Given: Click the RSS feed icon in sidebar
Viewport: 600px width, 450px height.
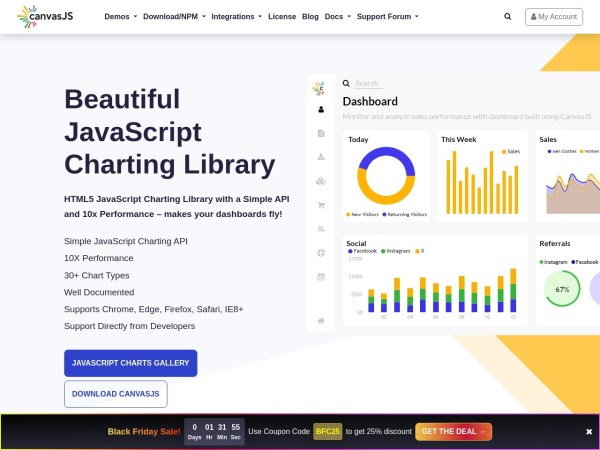Looking at the screenshot, I should [x=320, y=229].
